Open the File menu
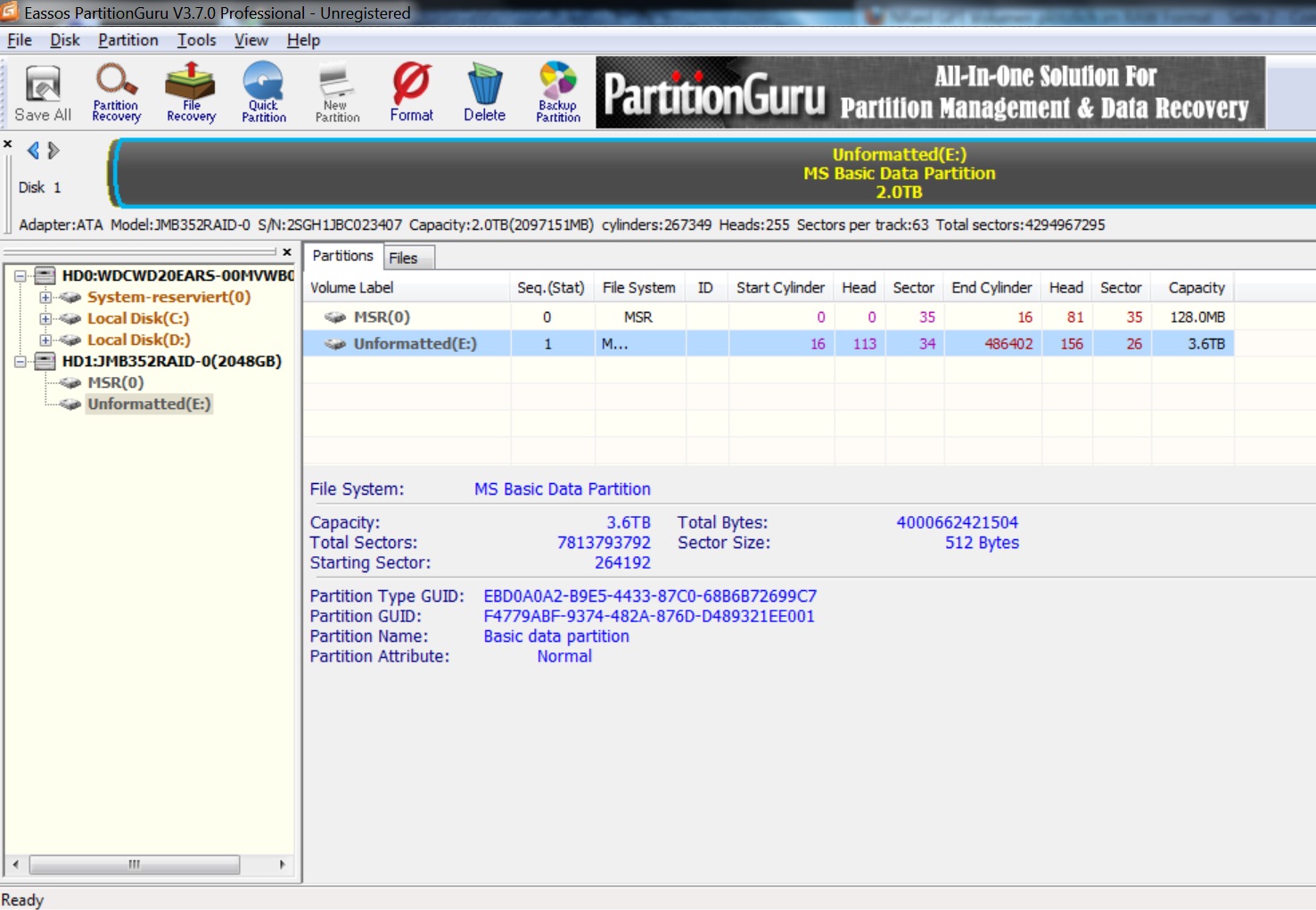1316x910 pixels. 20,40
